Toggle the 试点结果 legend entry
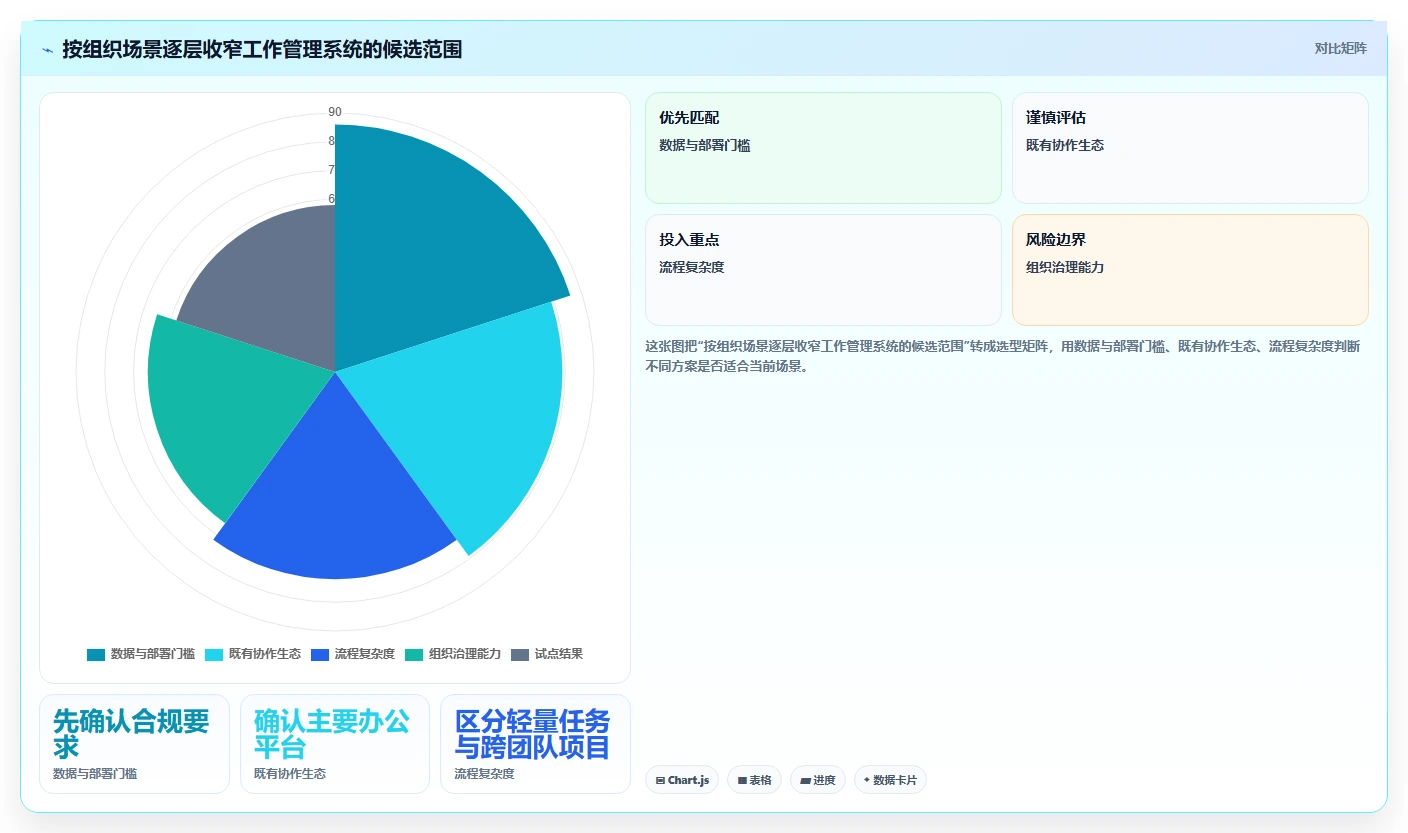The image size is (1408, 833). tap(546, 654)
